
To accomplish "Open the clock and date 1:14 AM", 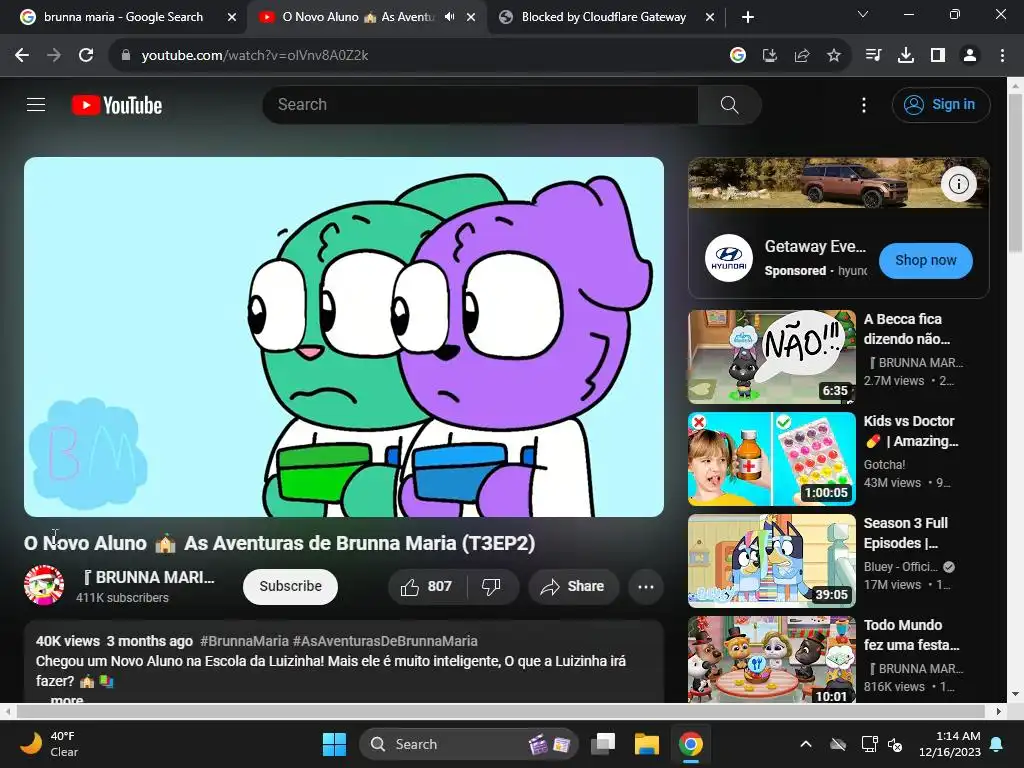I will click(950, 744).
